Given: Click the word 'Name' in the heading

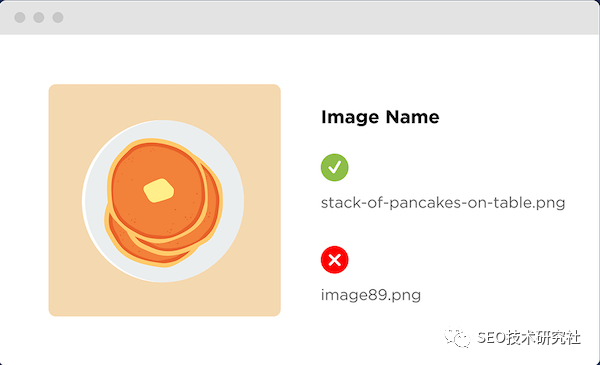Looking at the screenshot, I should tap(412, 117).
